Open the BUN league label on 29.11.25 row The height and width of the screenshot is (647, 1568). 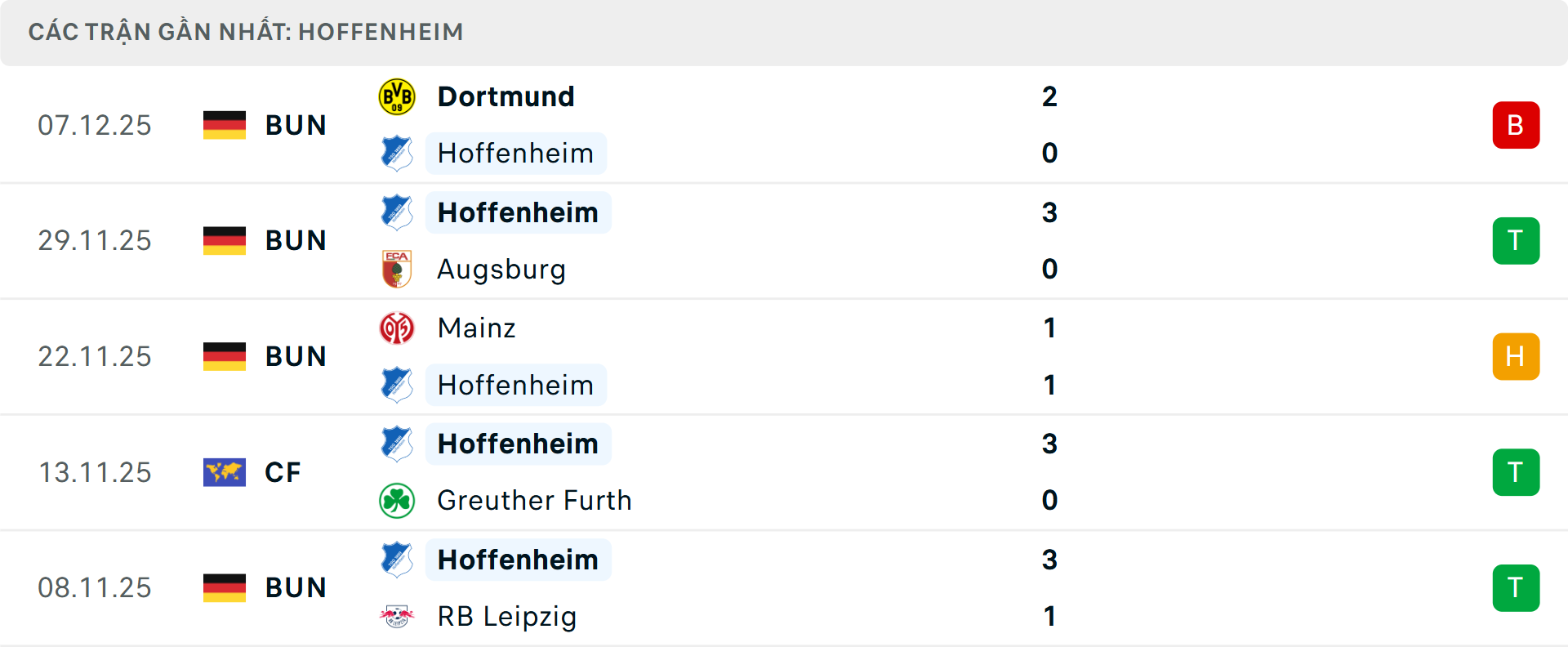(x=295, y=240)
